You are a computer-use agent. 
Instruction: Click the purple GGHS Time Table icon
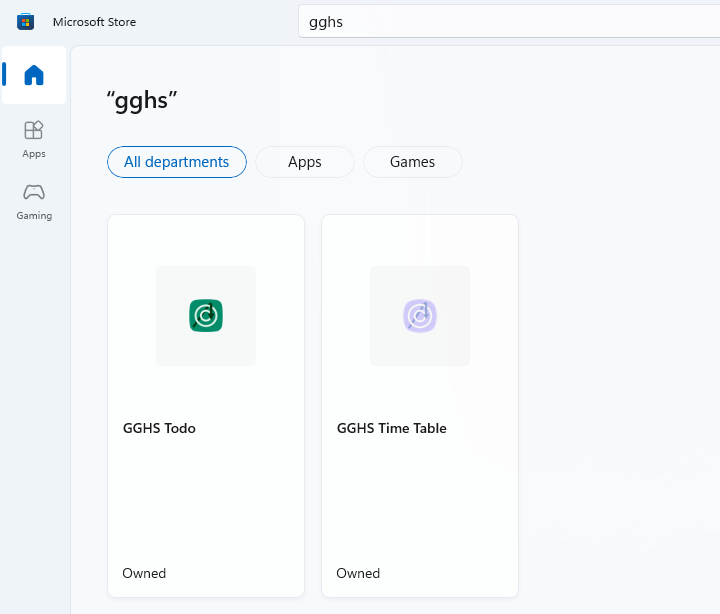[x=420, y=315]
